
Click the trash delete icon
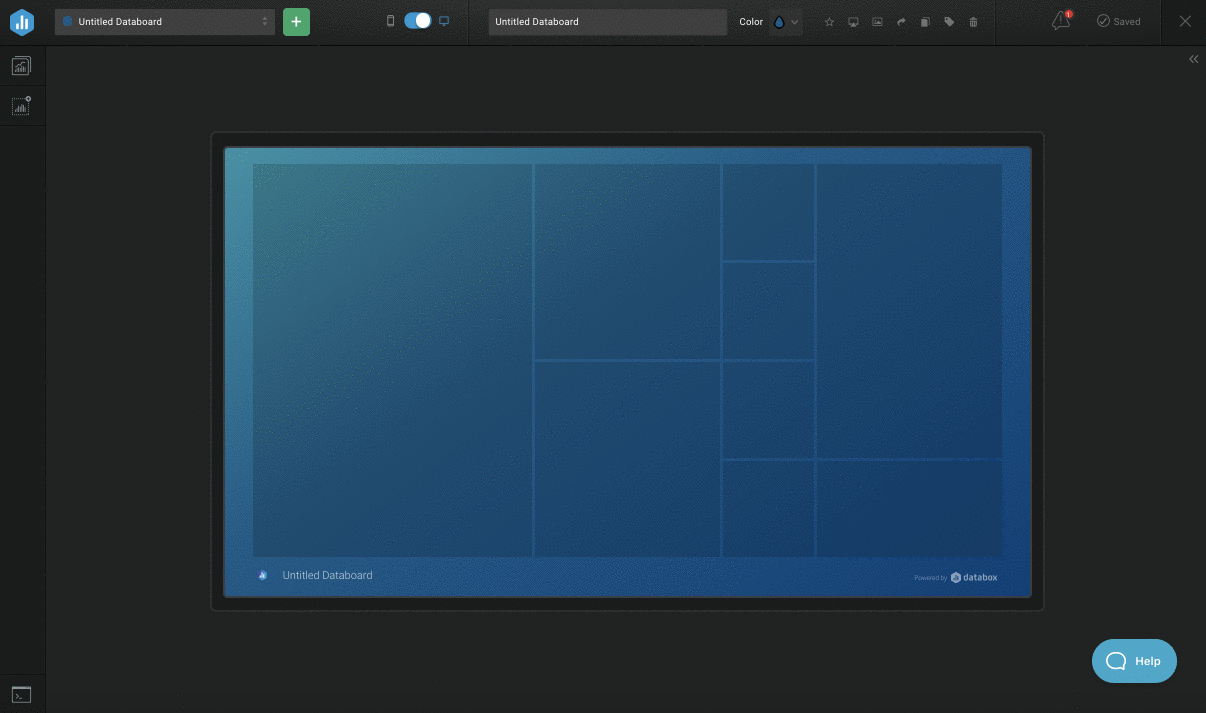pos(974,22)
